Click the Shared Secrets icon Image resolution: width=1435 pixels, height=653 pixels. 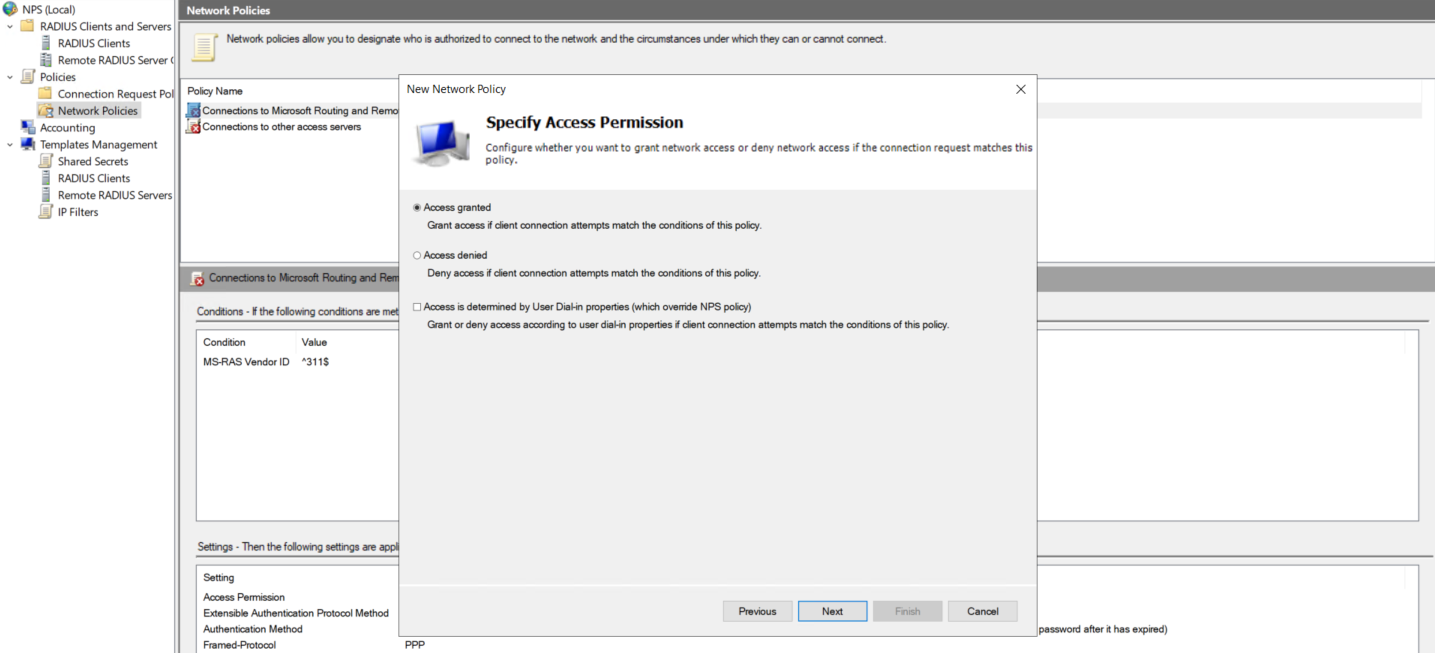(45, 162)
